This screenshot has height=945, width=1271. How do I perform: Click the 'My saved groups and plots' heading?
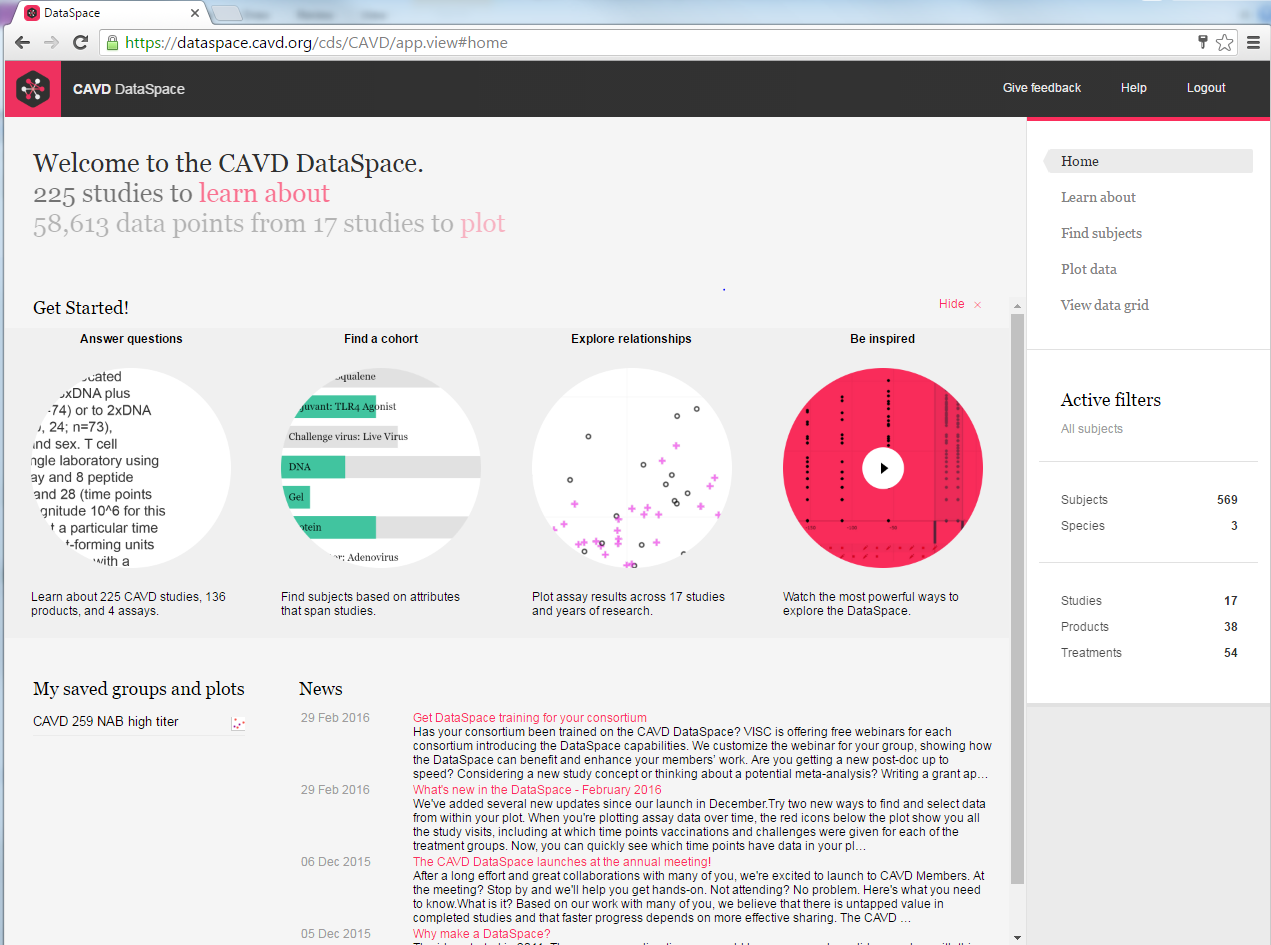(139, 689)
